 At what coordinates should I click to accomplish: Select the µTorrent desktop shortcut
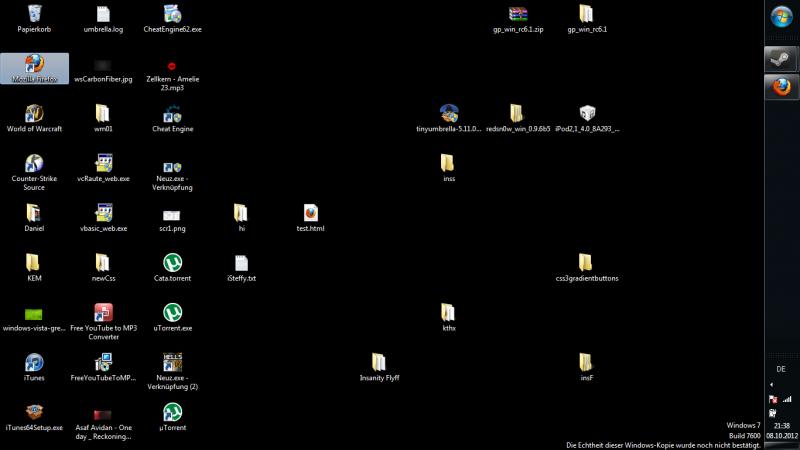[172, 412]
